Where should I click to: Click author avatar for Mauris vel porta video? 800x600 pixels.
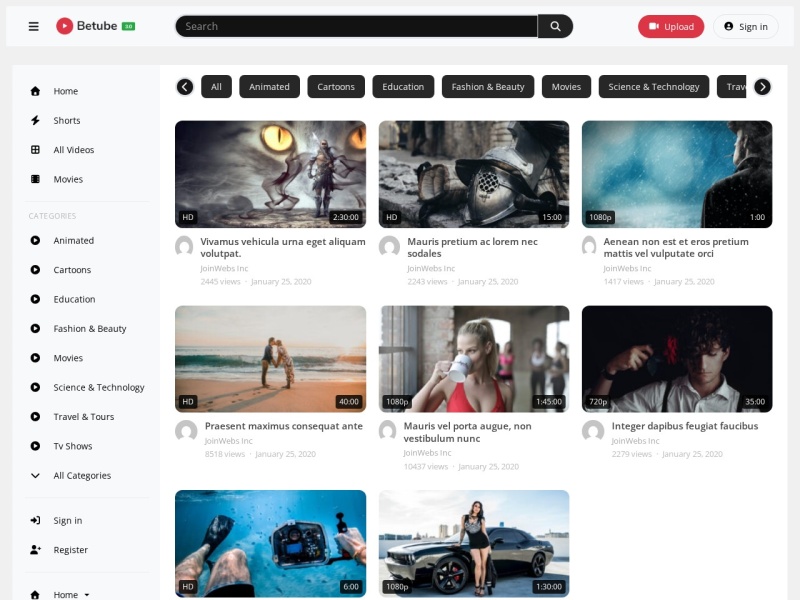coord(388,430)
